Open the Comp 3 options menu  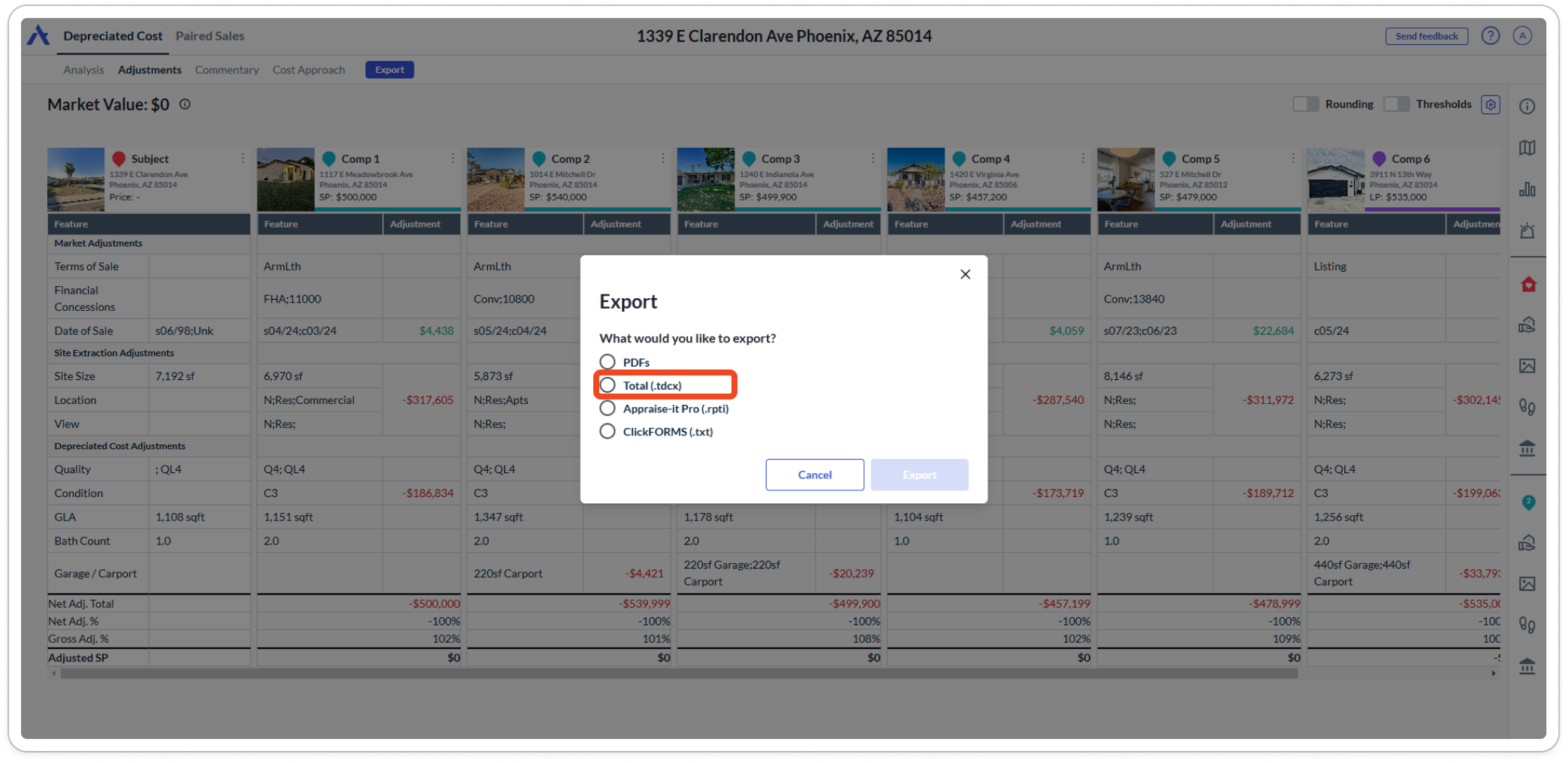coord(873,158)
